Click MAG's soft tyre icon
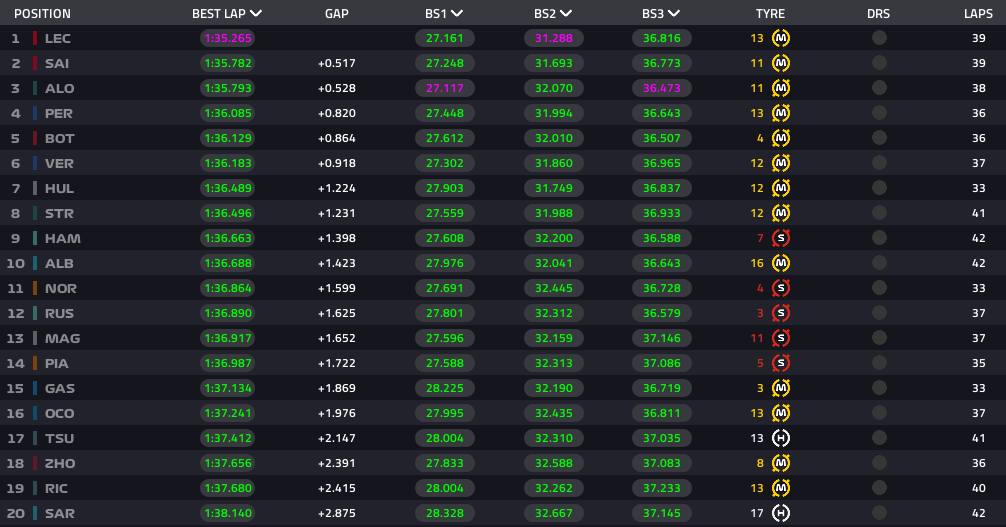Viewport: 1006px width, 527px height. [780, 338]
